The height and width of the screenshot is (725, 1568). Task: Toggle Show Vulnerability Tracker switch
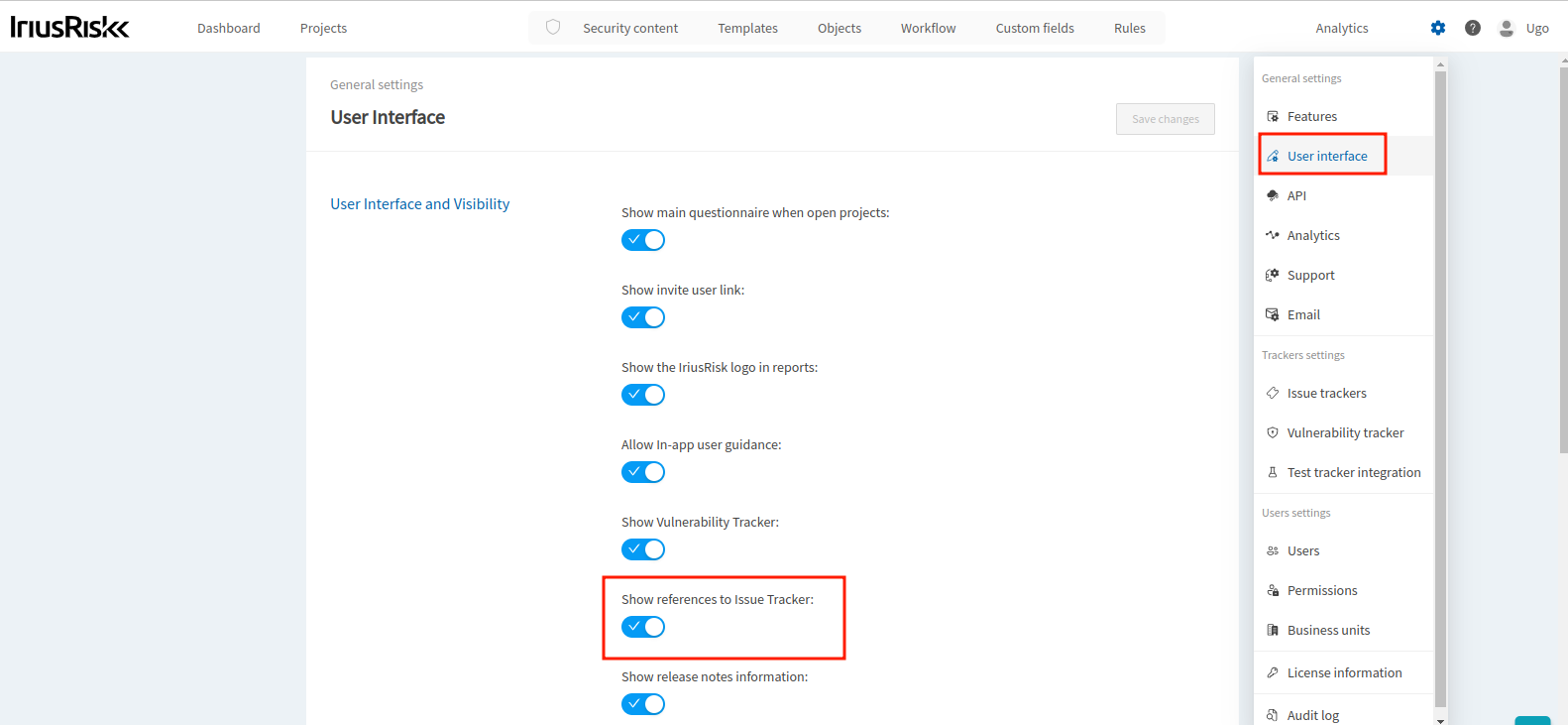coord(643,549)
